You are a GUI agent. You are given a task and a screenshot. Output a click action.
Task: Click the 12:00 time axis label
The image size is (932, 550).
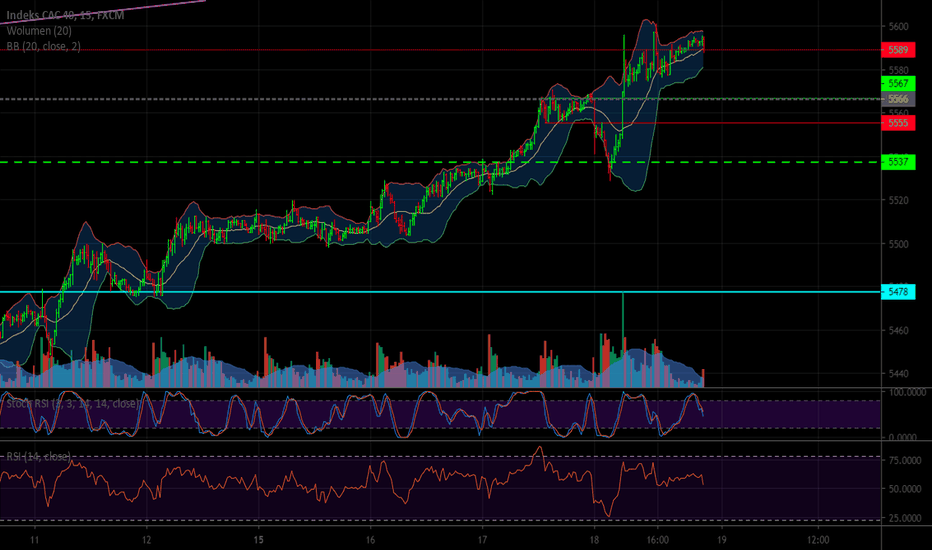(818, 540)
